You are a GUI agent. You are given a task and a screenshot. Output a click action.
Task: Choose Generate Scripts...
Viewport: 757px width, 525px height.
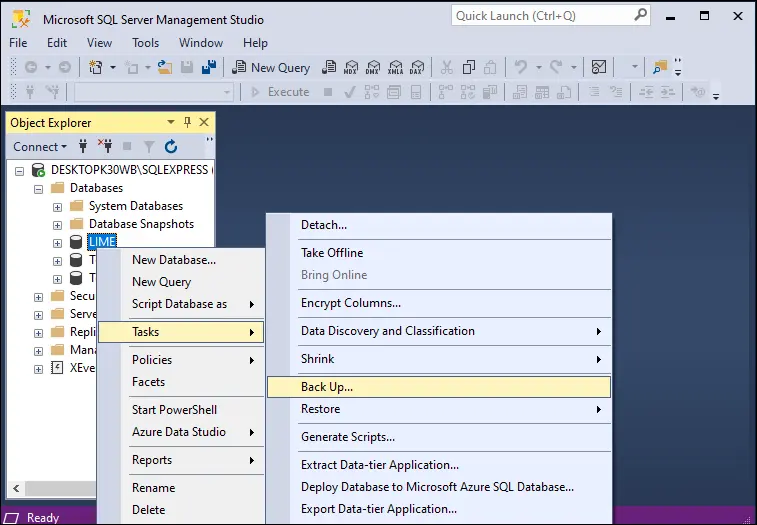(x=439, y=437)
